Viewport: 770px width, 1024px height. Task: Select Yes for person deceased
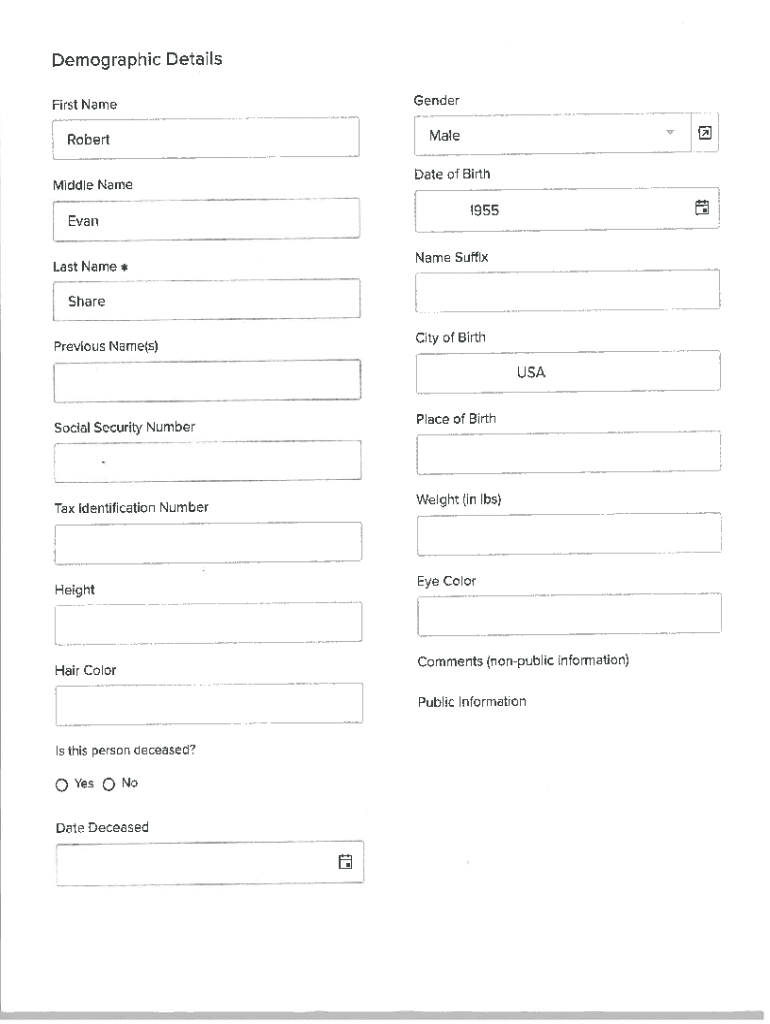[x=62, y=785]
